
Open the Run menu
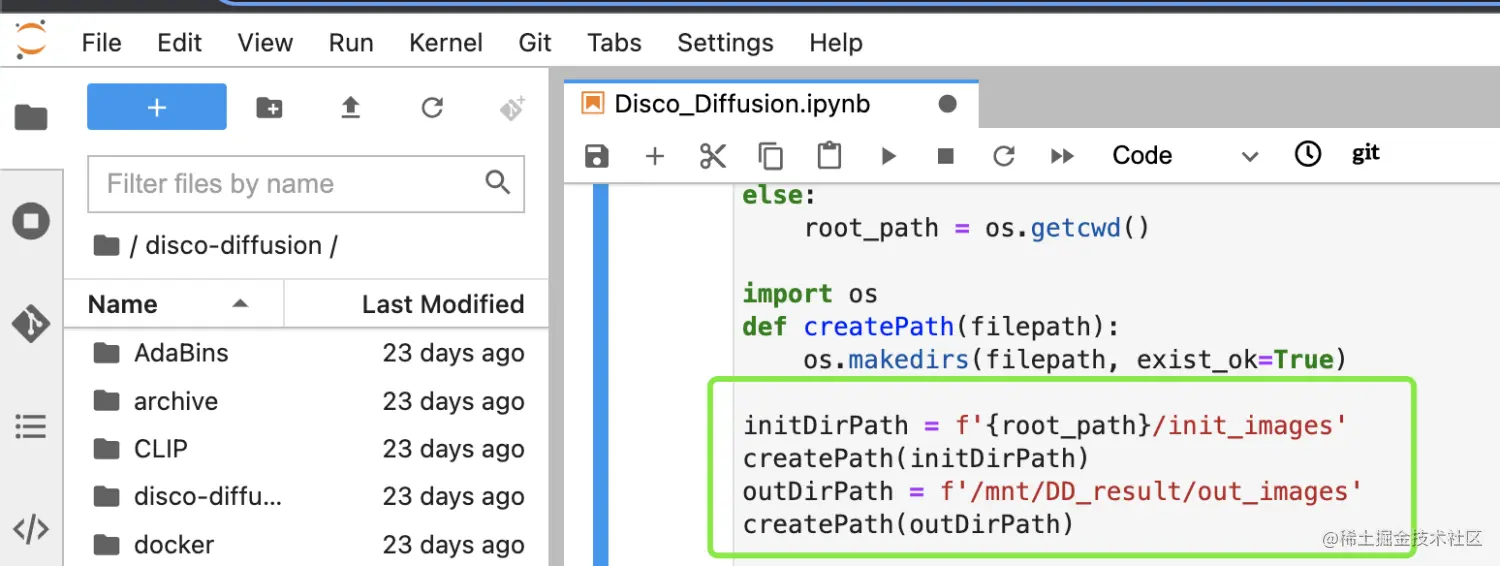[x=351, y=43]
